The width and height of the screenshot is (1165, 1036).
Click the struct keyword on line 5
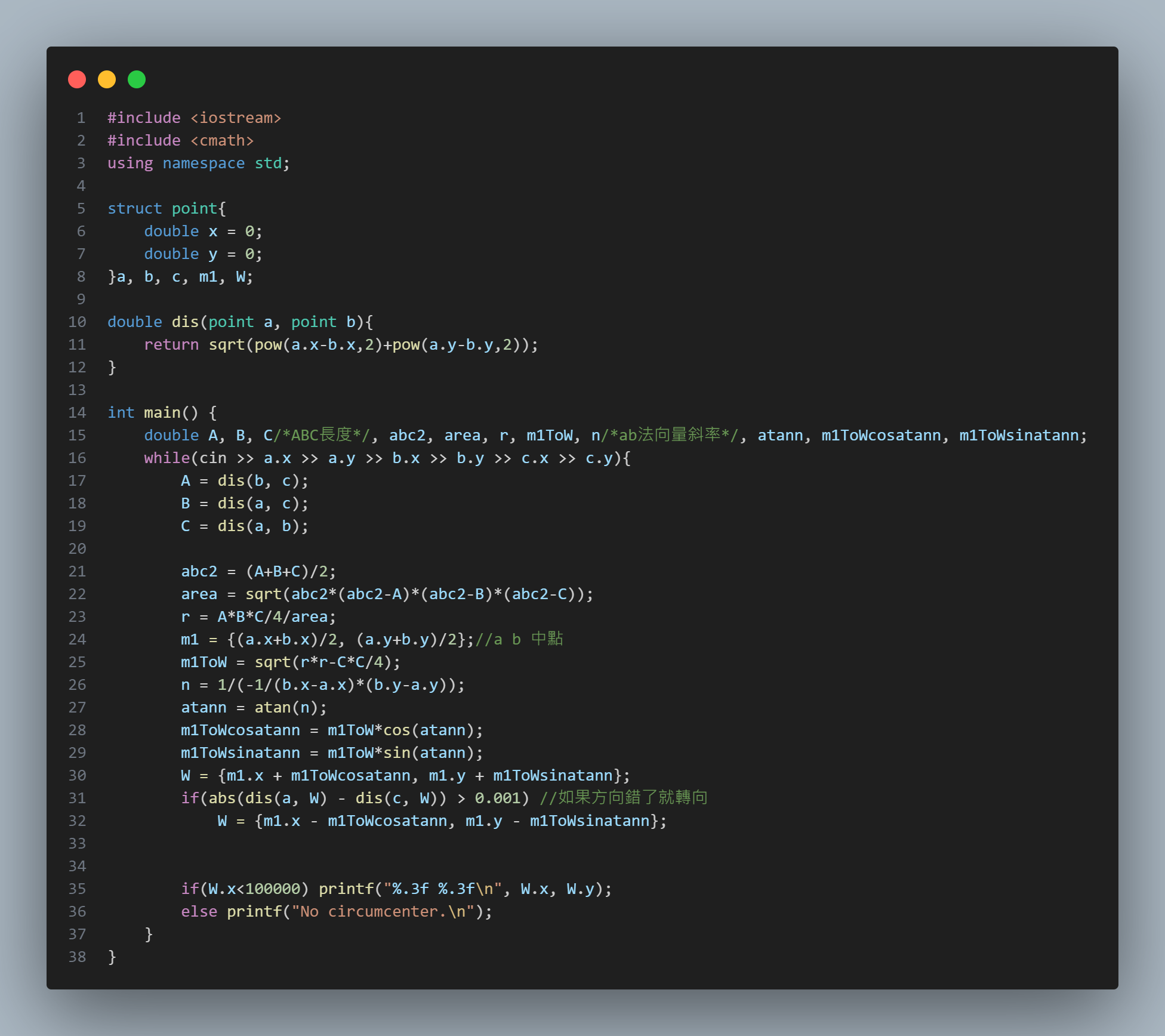coord(134,208)
